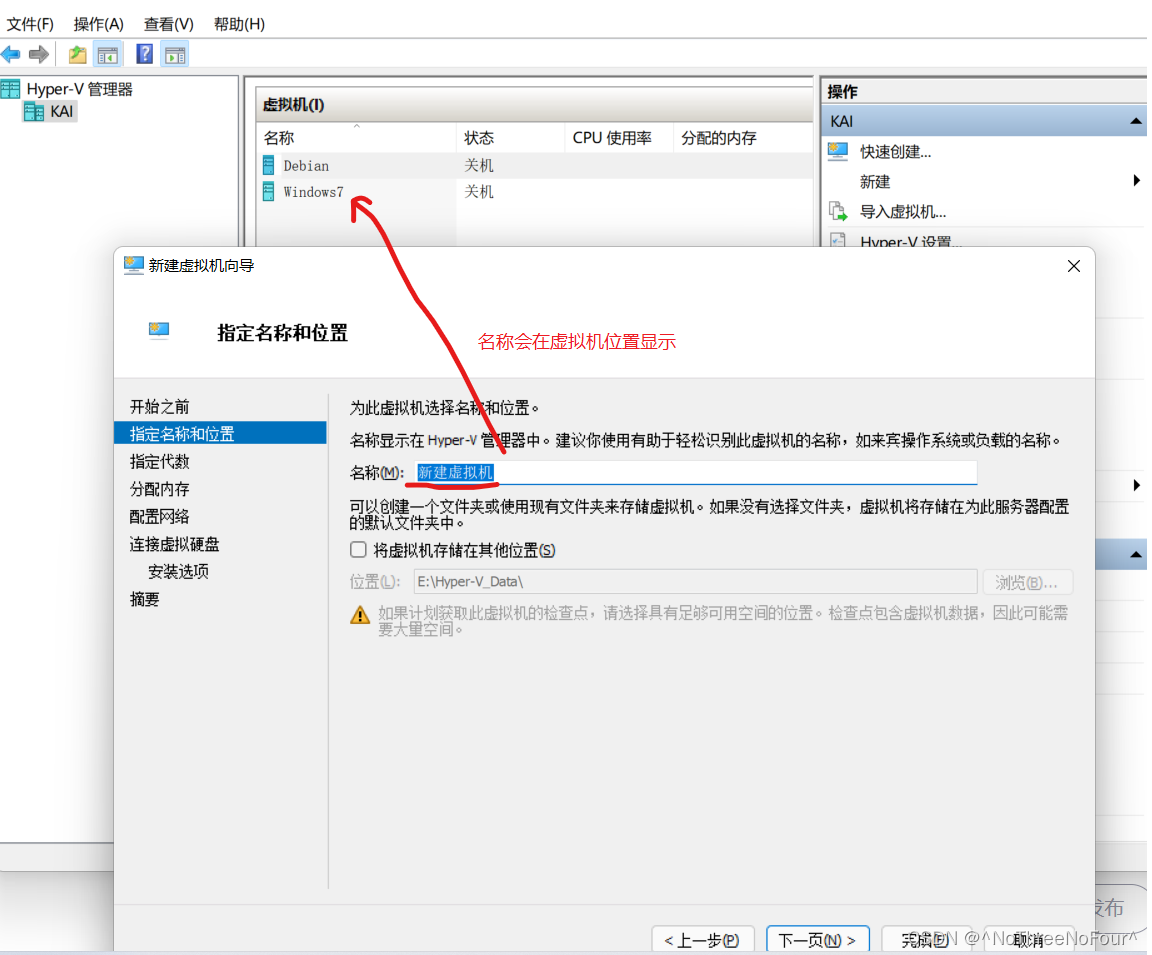
Task: Select the Hyper-V 管理器 tree root
Action: point(79,90)
